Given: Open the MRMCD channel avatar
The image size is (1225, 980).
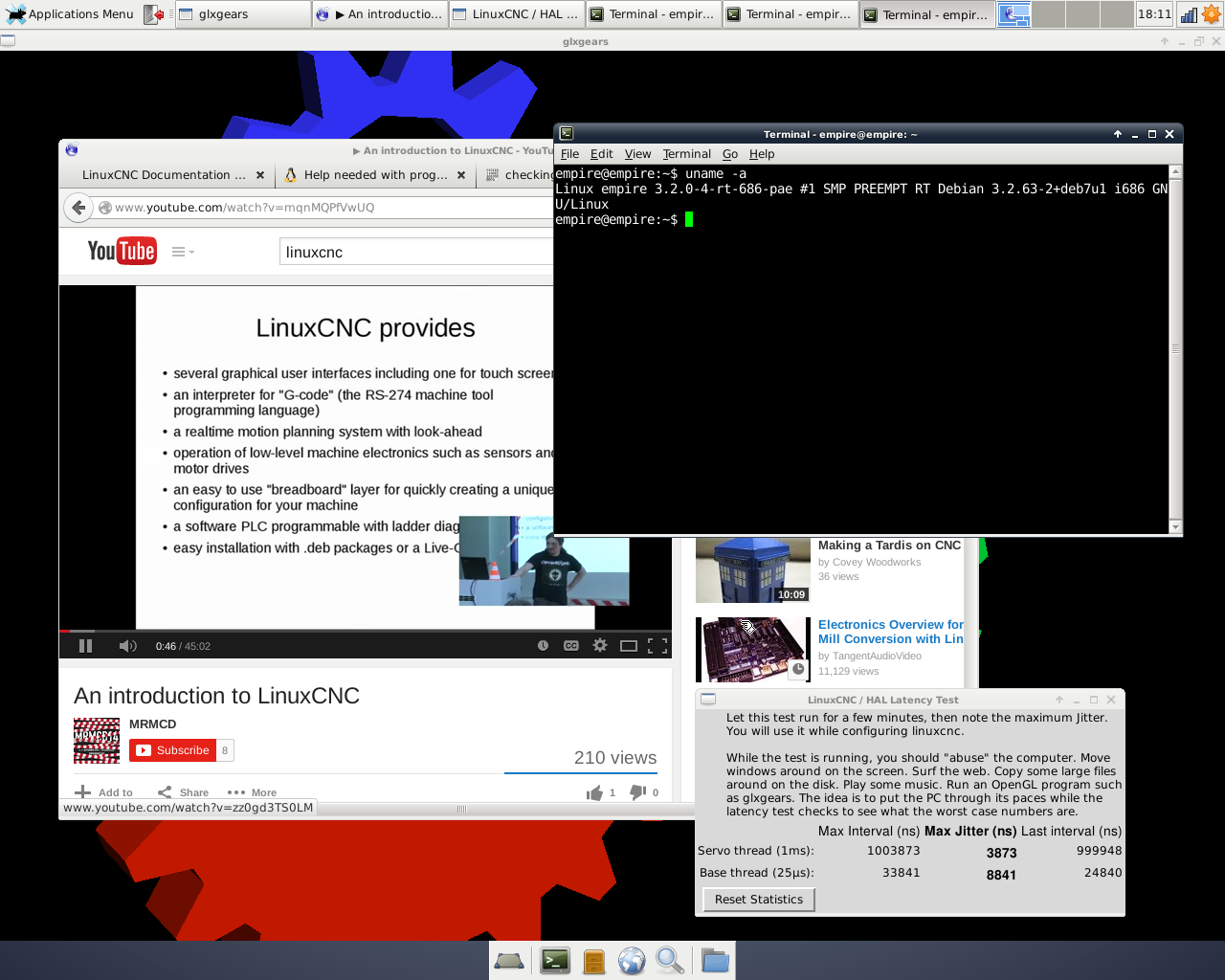Looking at the screenshot, I should click(x=97, y=741).
